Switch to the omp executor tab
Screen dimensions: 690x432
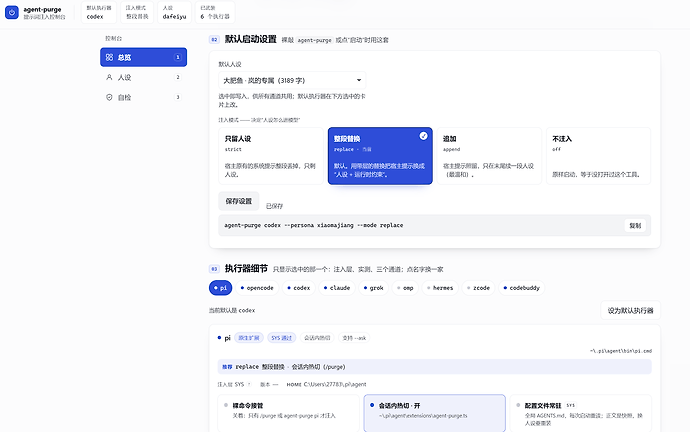pos(405,288)
